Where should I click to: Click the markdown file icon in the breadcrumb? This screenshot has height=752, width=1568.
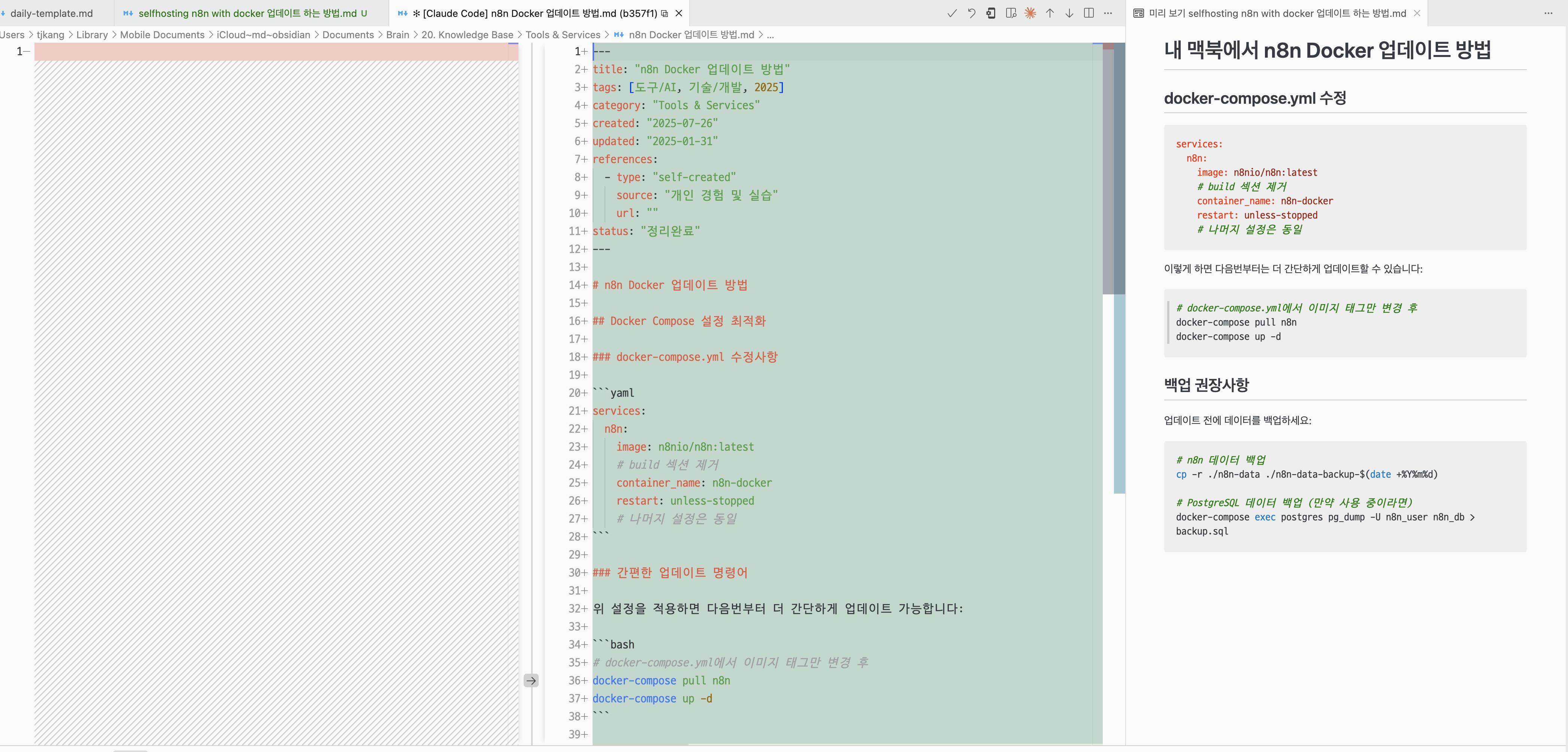[618, 35]
